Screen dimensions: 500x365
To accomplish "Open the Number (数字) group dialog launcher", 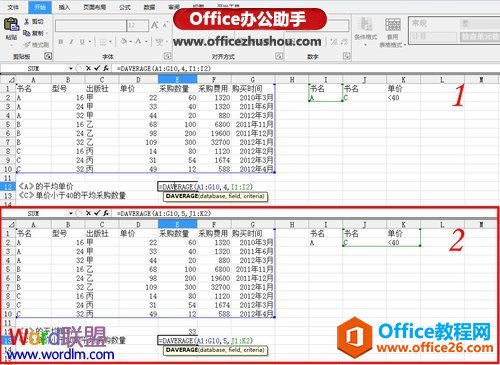I will point(346,56).
